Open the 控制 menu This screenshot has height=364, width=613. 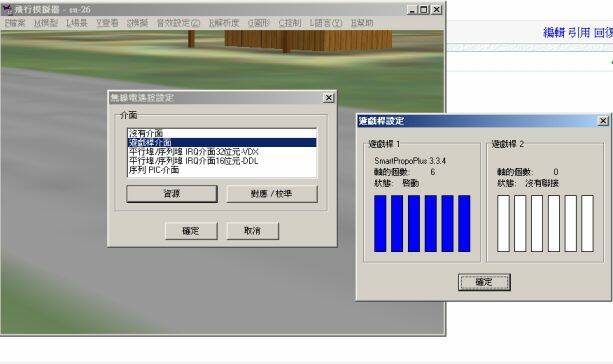coord(290,23)
